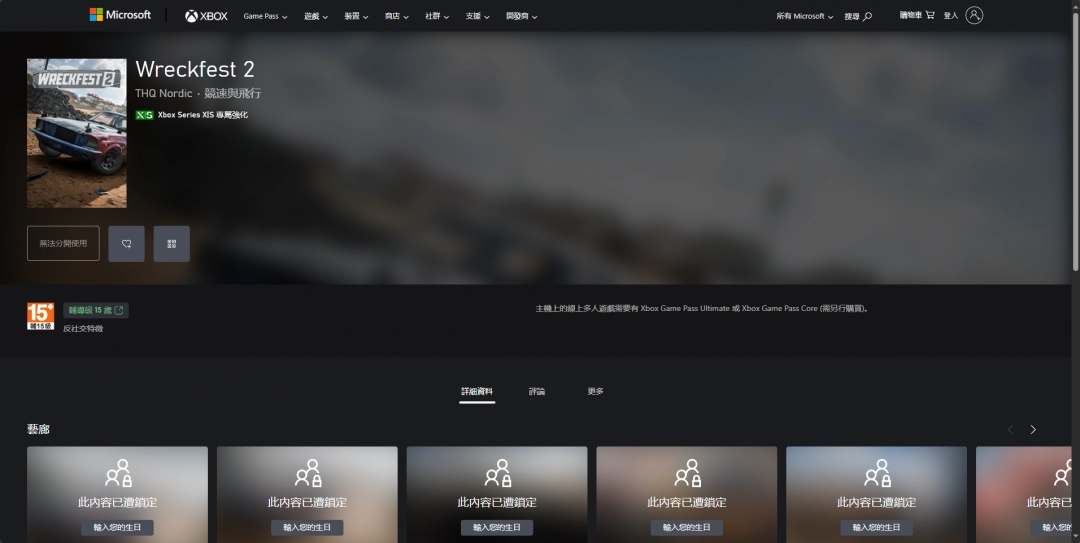
Task: Click the account sign-in avatar icon
Action: [x=974, y=15]
